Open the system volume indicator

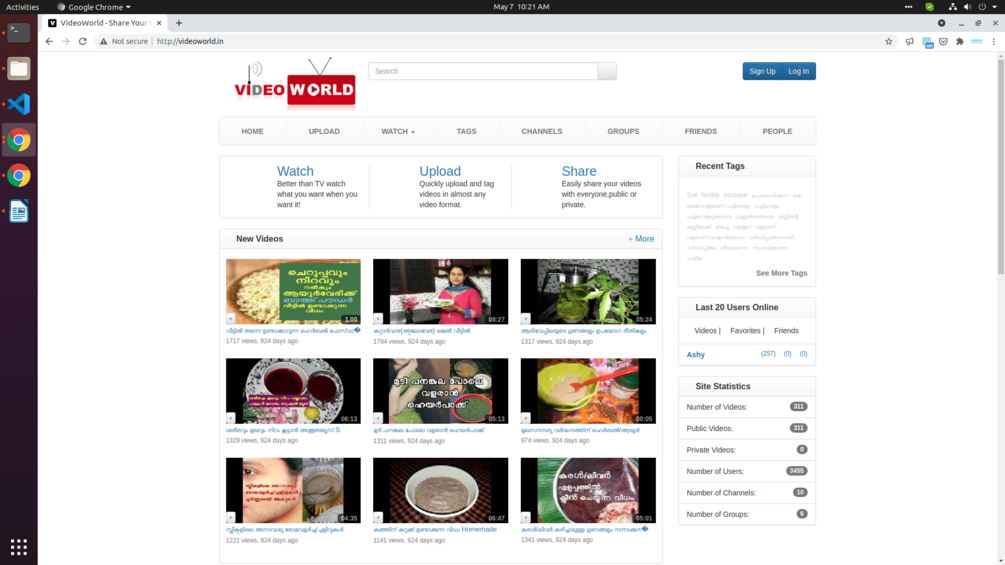(967, 6)
